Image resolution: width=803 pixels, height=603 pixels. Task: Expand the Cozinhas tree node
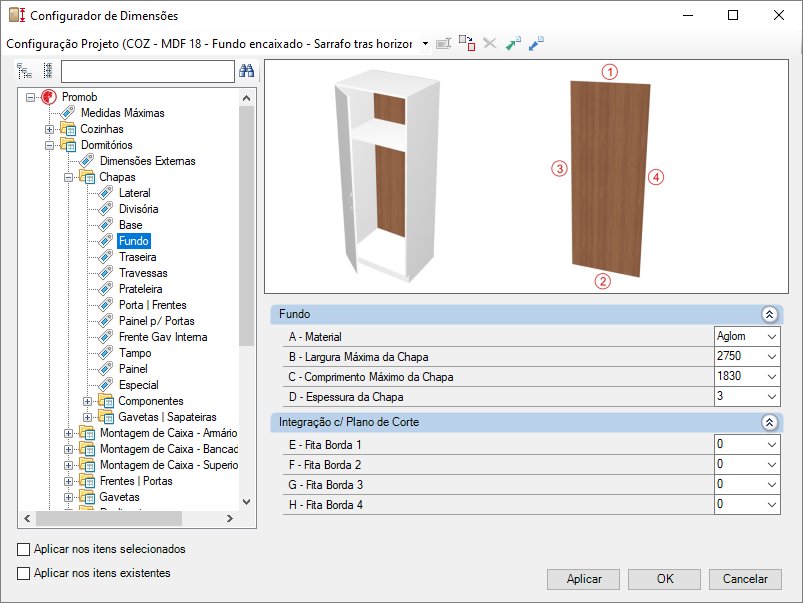tap(49, 129)
